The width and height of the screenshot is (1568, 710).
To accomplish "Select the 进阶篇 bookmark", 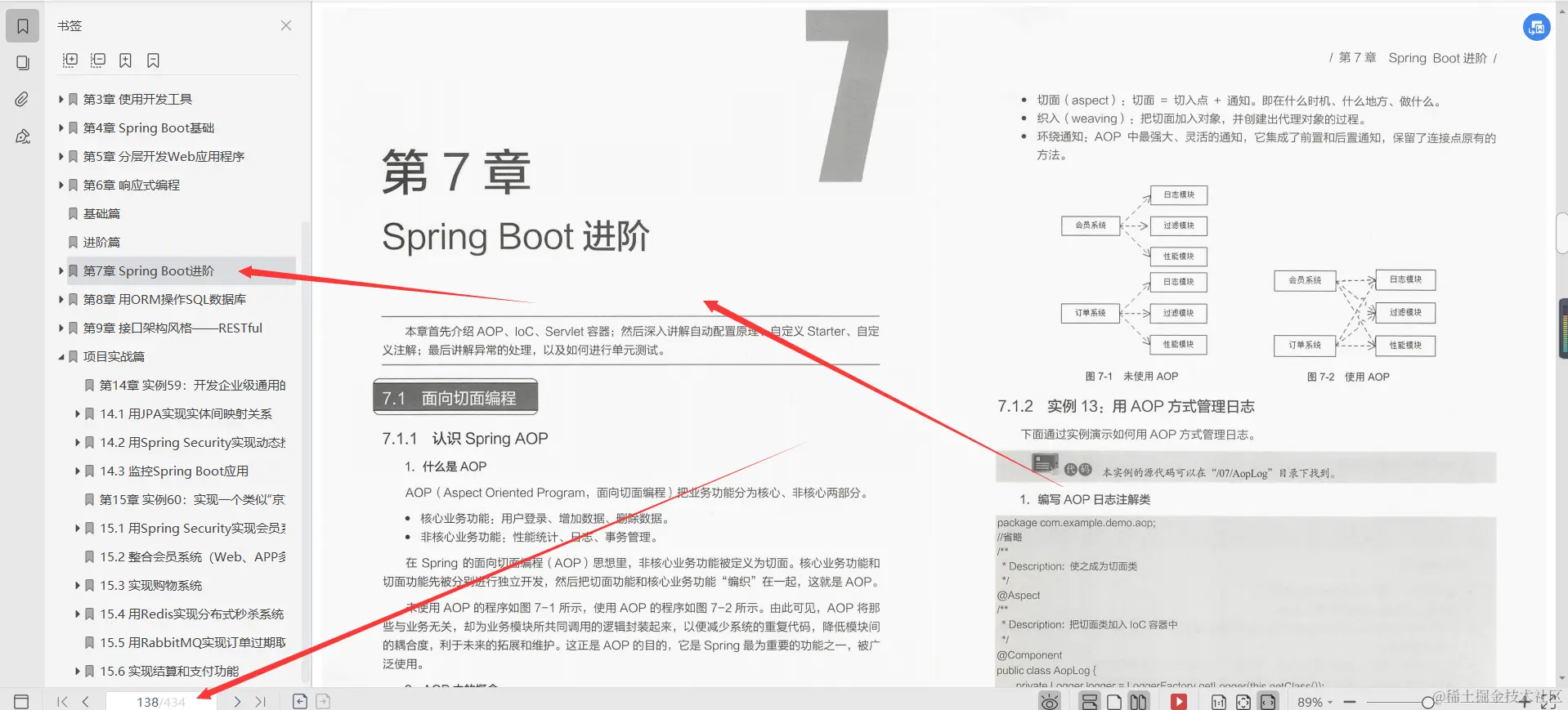I will (101, 242).
